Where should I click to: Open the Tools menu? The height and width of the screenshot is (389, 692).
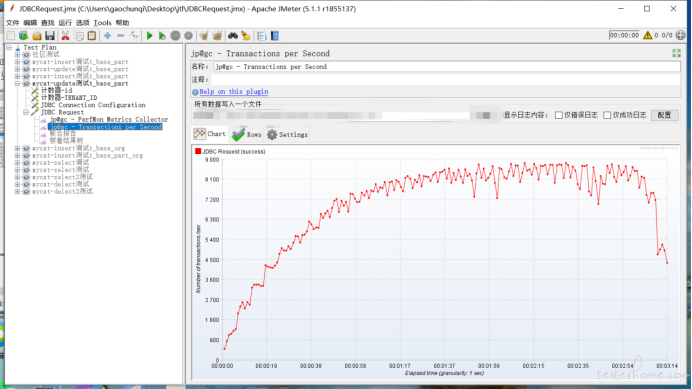click(x=102, y=23)
